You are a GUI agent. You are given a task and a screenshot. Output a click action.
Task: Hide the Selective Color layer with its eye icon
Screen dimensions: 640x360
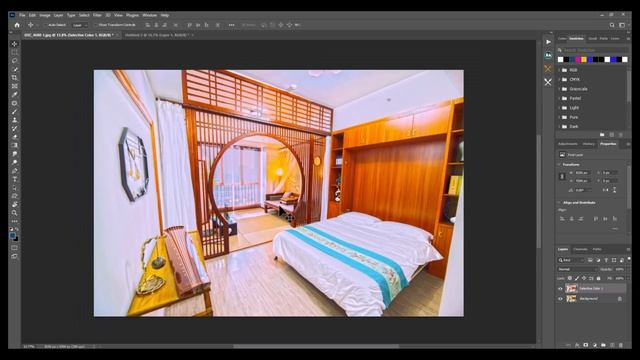pos(560,289)
